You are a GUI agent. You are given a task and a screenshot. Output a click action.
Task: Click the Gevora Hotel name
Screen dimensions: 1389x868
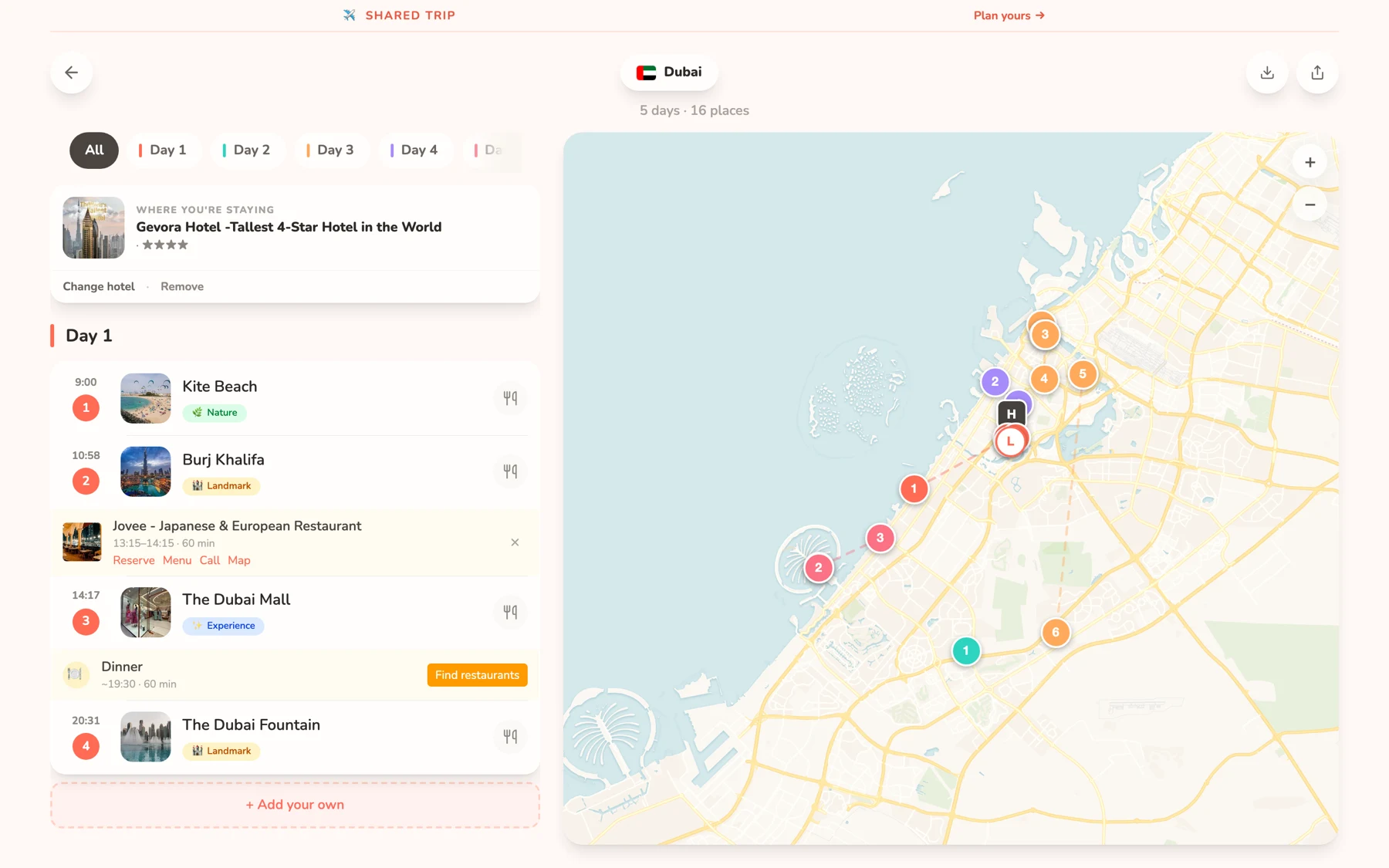[289, 227]
